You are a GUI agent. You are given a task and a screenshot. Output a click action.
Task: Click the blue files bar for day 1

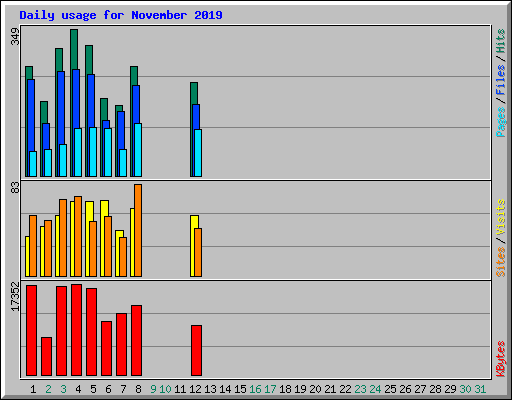pos(31,115)
